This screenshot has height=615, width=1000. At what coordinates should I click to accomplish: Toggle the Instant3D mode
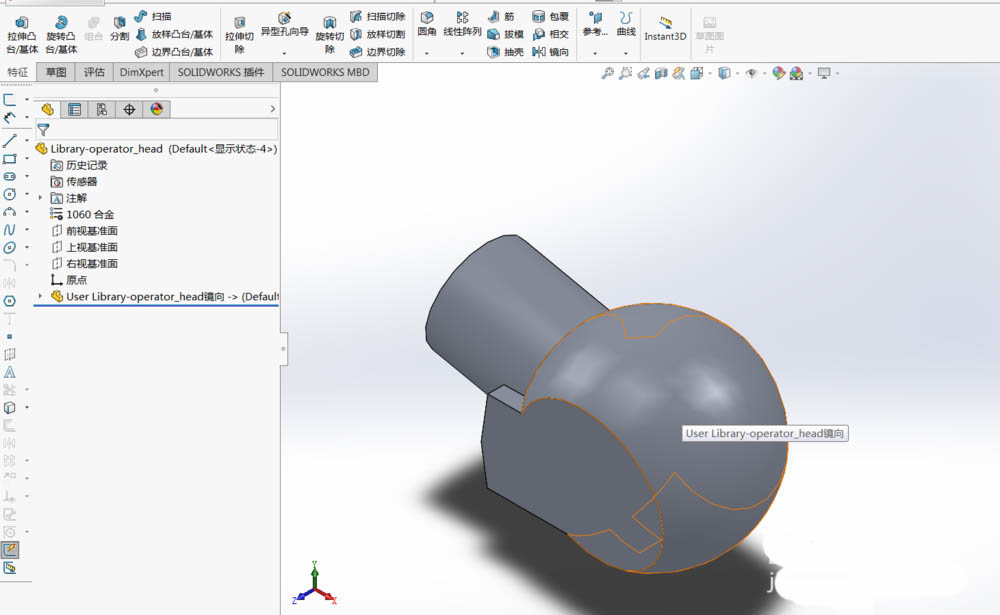pyautogui.click(x=665, y=27)
